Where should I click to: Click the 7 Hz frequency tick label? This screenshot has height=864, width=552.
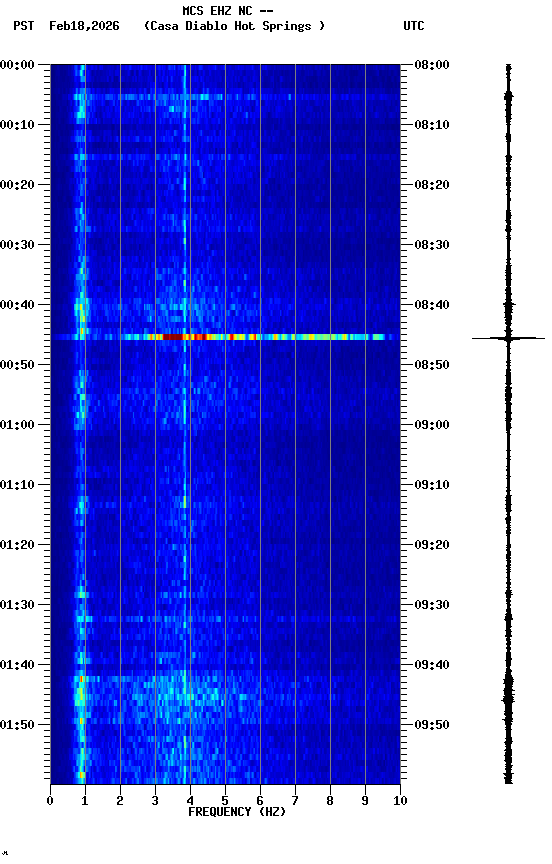[295, 801]
